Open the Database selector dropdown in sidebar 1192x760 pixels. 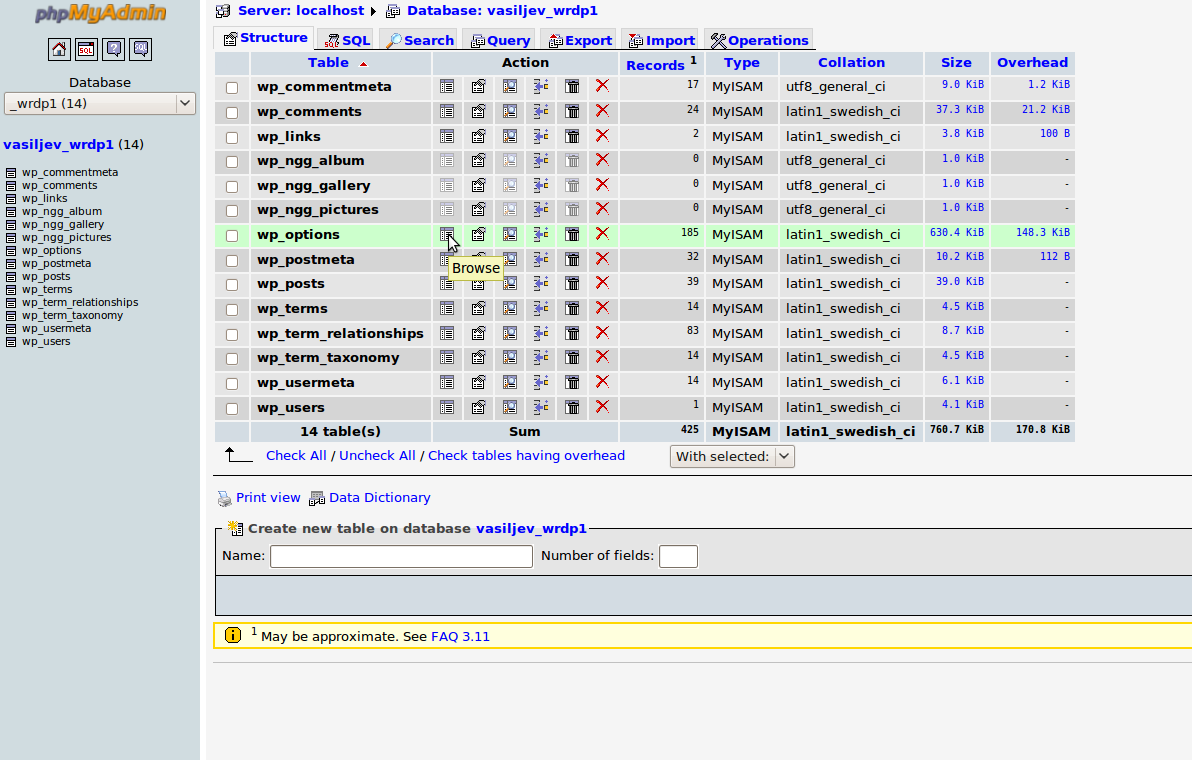point(100,103)
